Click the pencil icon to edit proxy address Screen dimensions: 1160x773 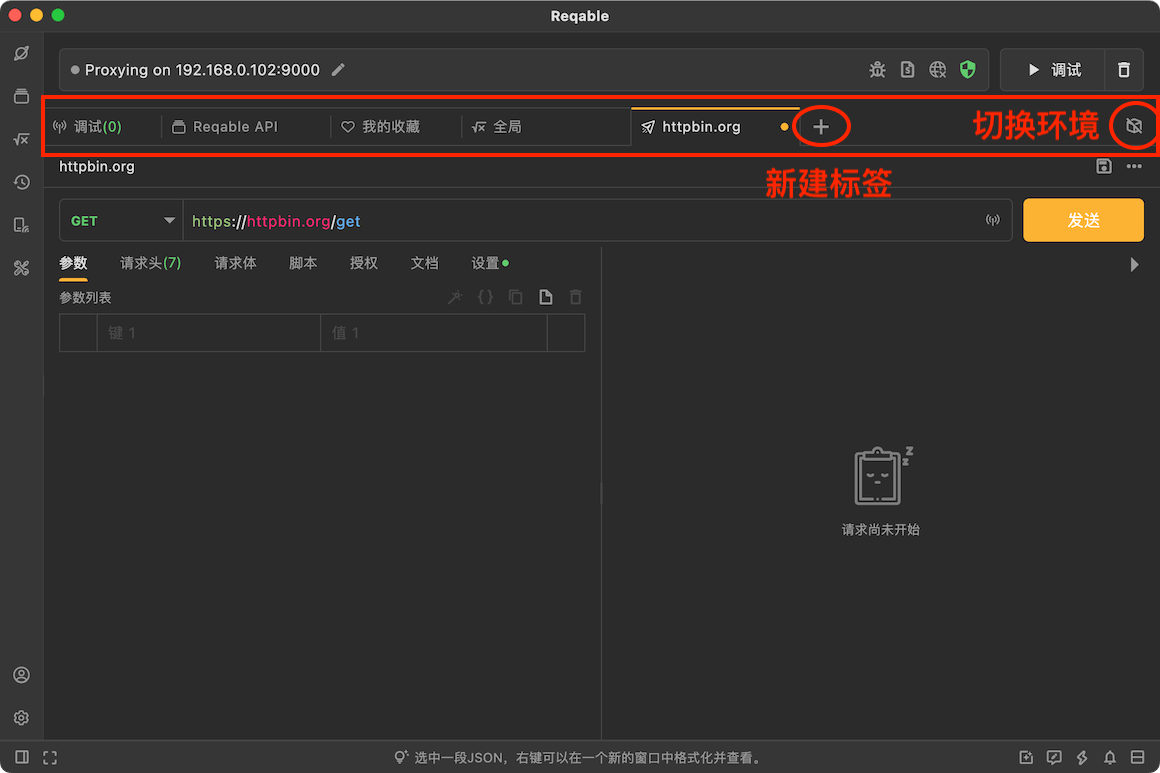click(x=338, y=70)
